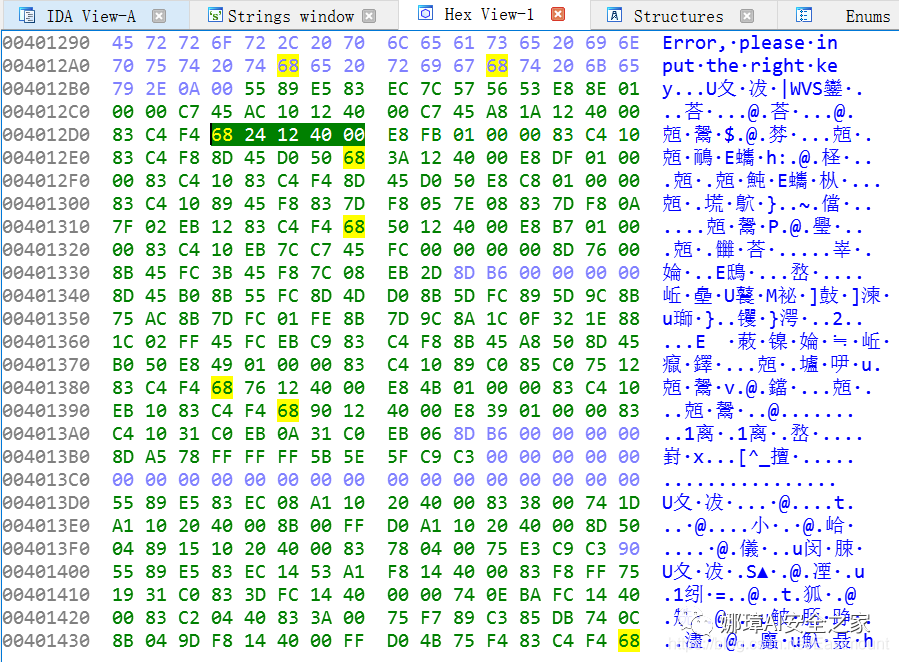Click the Hex View-1 tab icon
The image size is (899, 662).
click(425, 13)
